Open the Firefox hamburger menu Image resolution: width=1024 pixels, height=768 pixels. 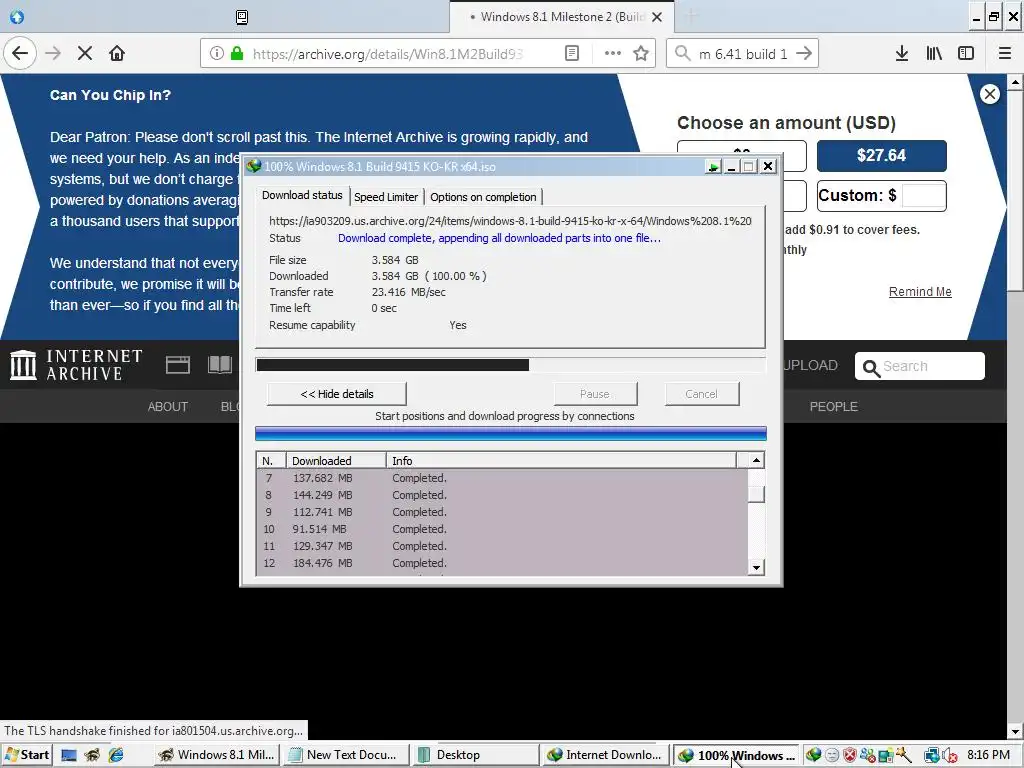tap(1005, 54)
